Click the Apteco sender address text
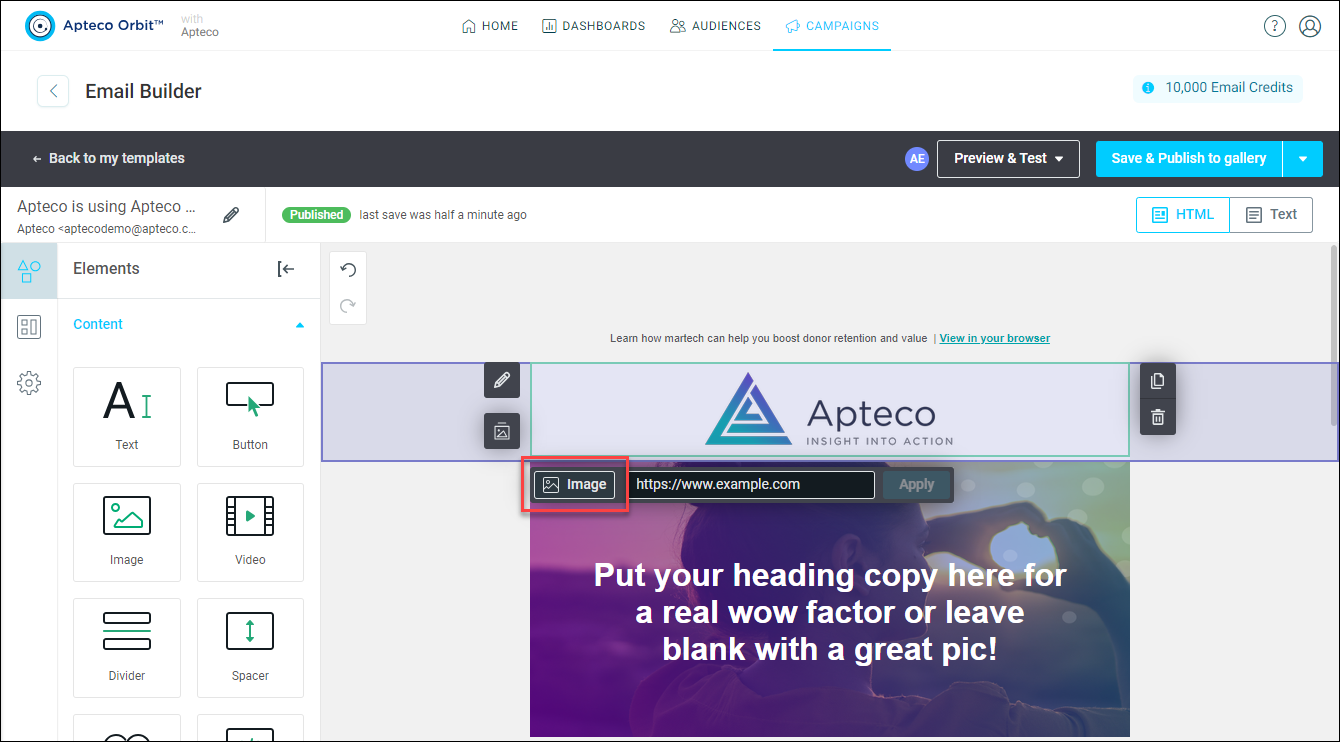This screenshot has height=742, width=1340. 106,229
